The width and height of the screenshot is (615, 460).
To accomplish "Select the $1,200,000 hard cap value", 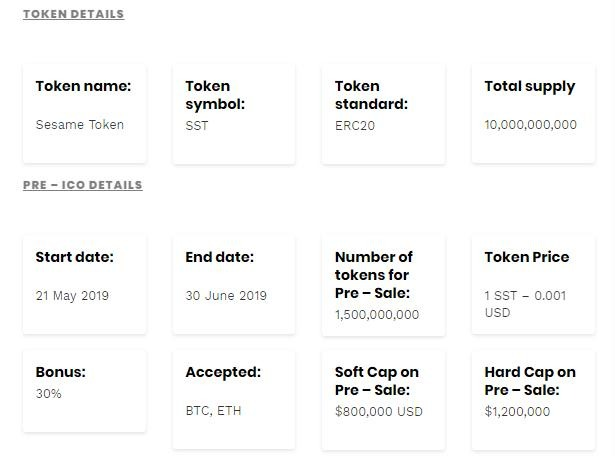I will tap(517, 411).
